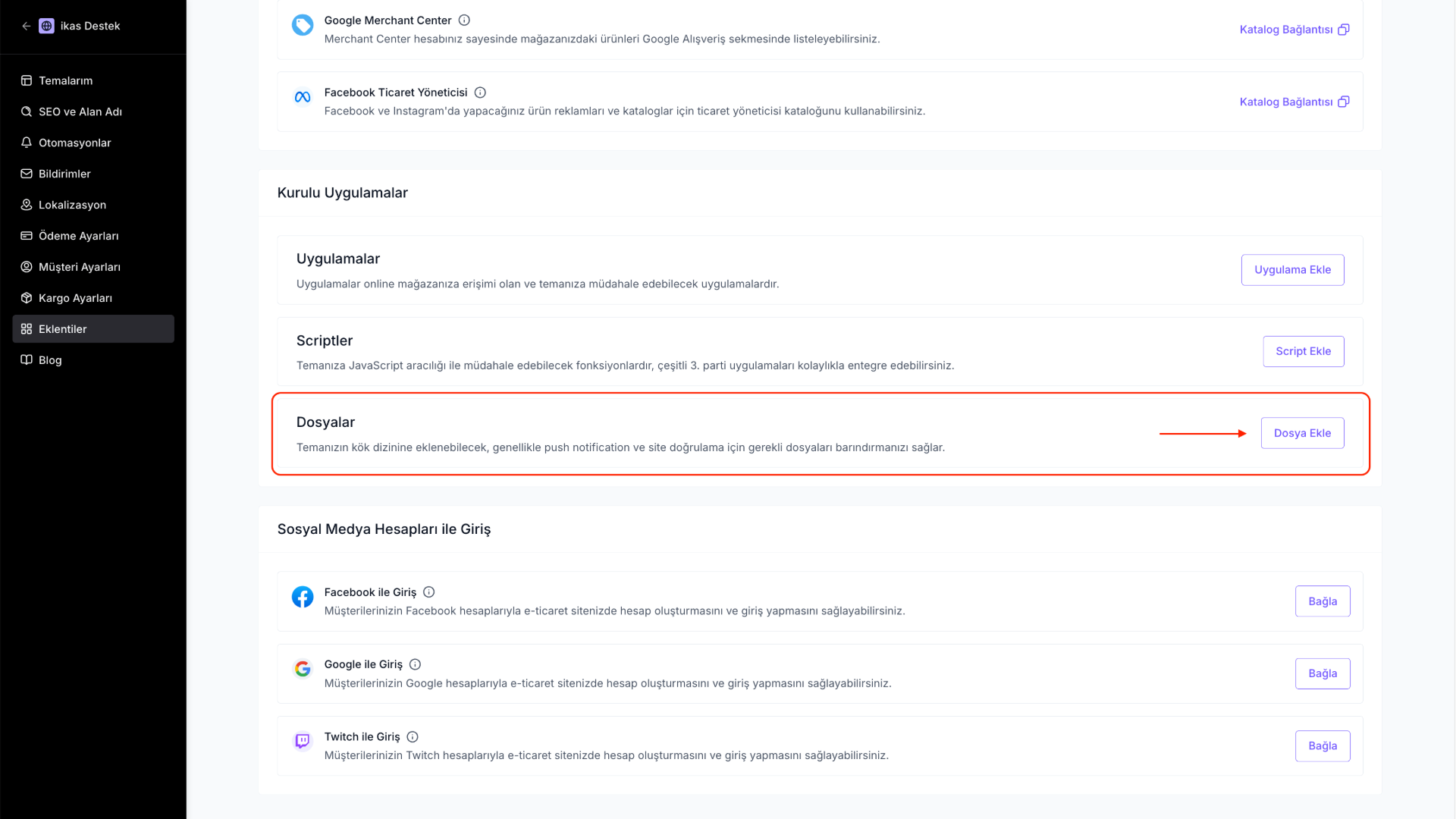1456x819 pixels.
Task: Click info icon beside Facebook Ticaret Yöneticisi
Action: click(x=480, y=93)
